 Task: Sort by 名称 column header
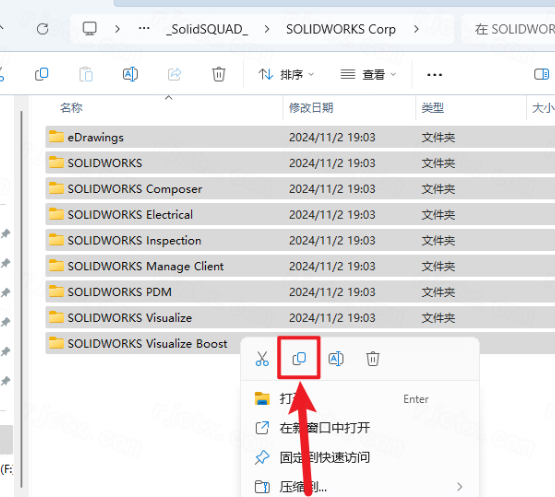coord(71,108)
